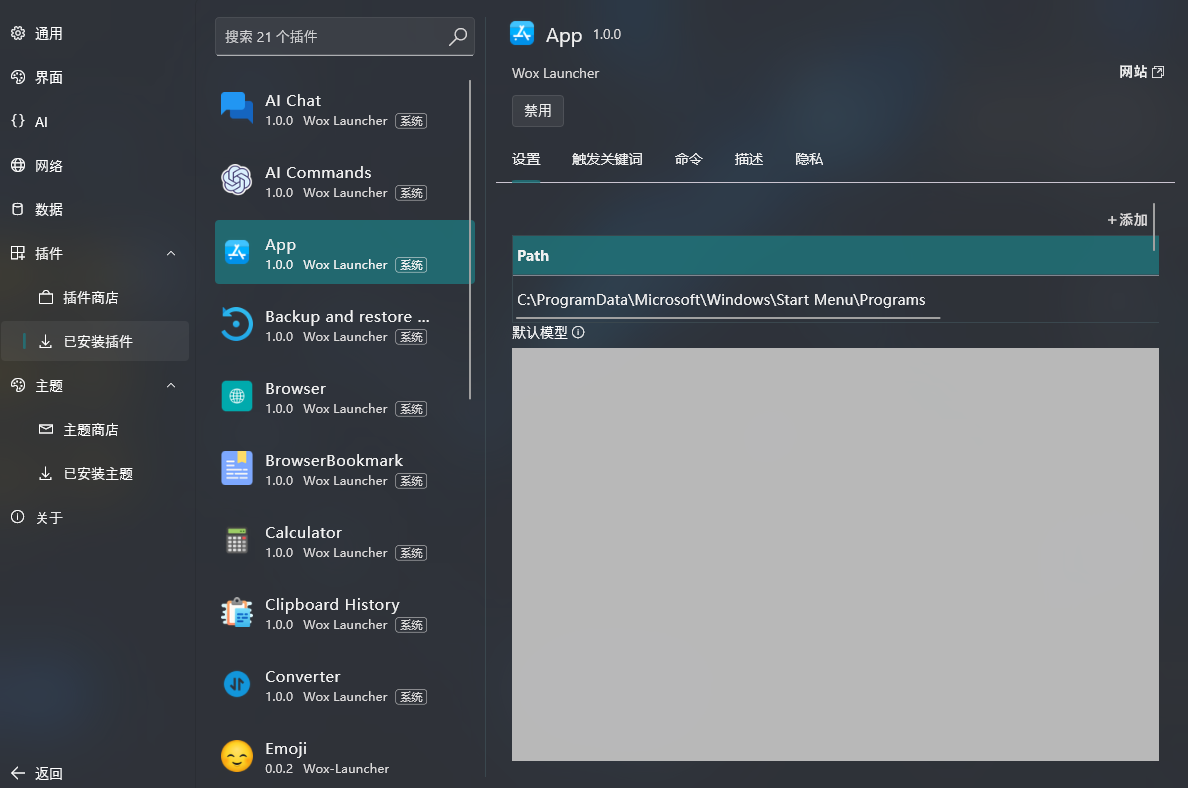This screenshot has height=788, width=1188.
Task: Open the Backup and restore plugin icon
Action: click(x=237, y=324)
